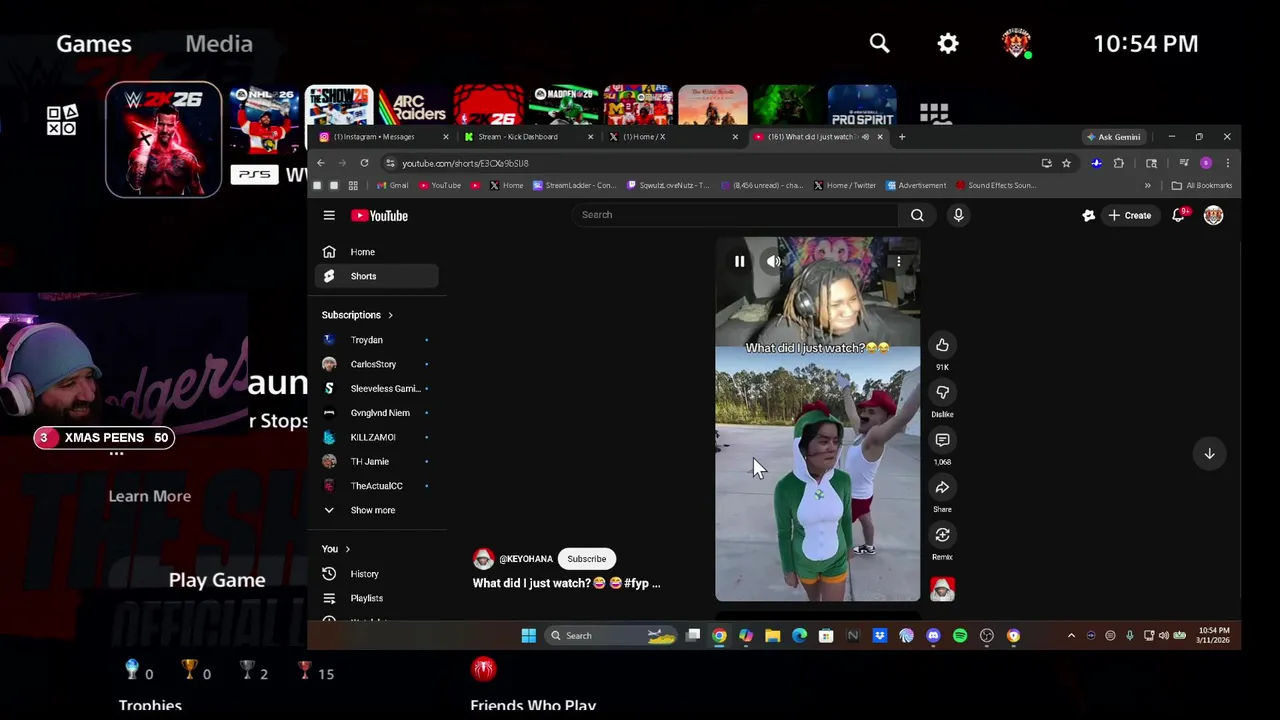Viewport: 1280px width, 720px height.
Task: Click the YouTube search field
Action: pos(735,215)
